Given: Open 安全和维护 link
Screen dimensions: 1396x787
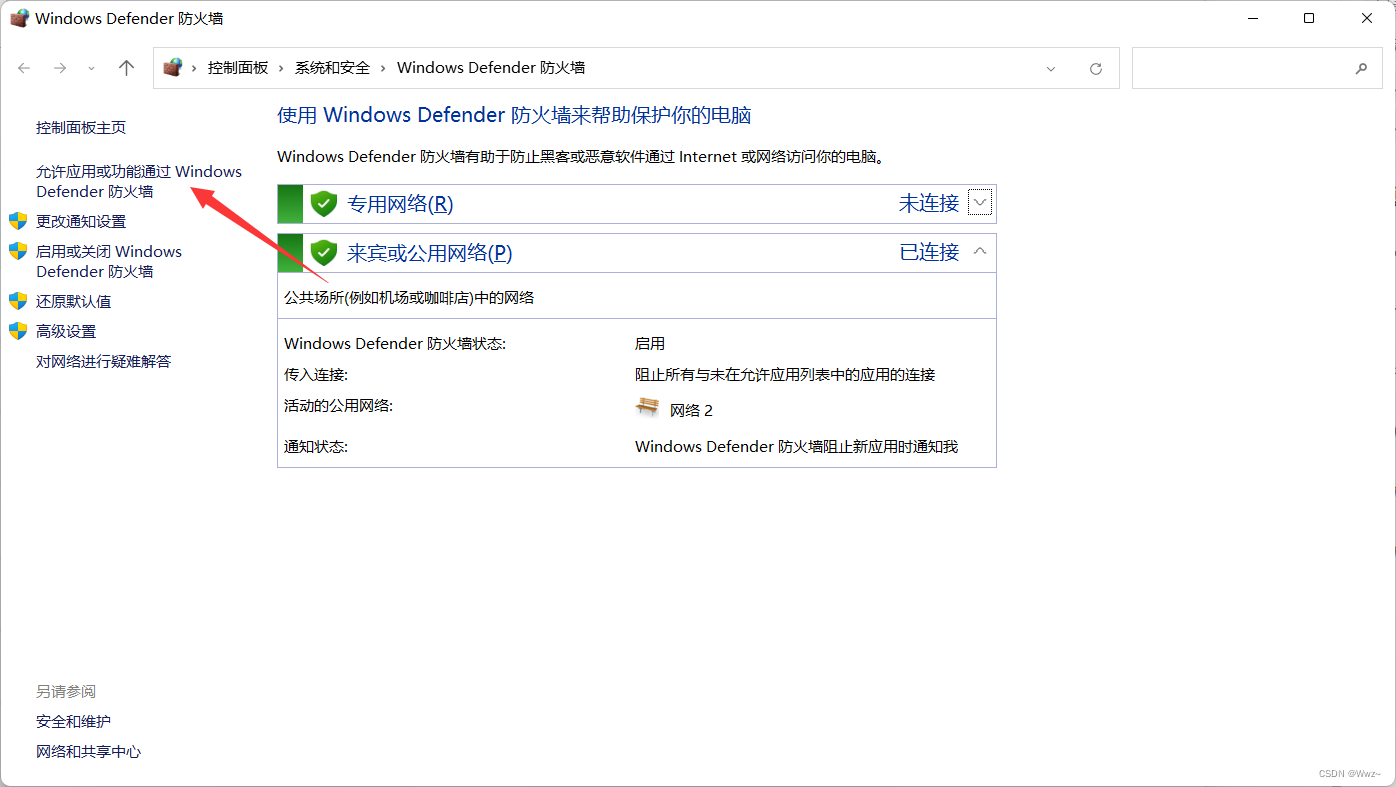Looking at the screenshot, I should tap(73, 722).
